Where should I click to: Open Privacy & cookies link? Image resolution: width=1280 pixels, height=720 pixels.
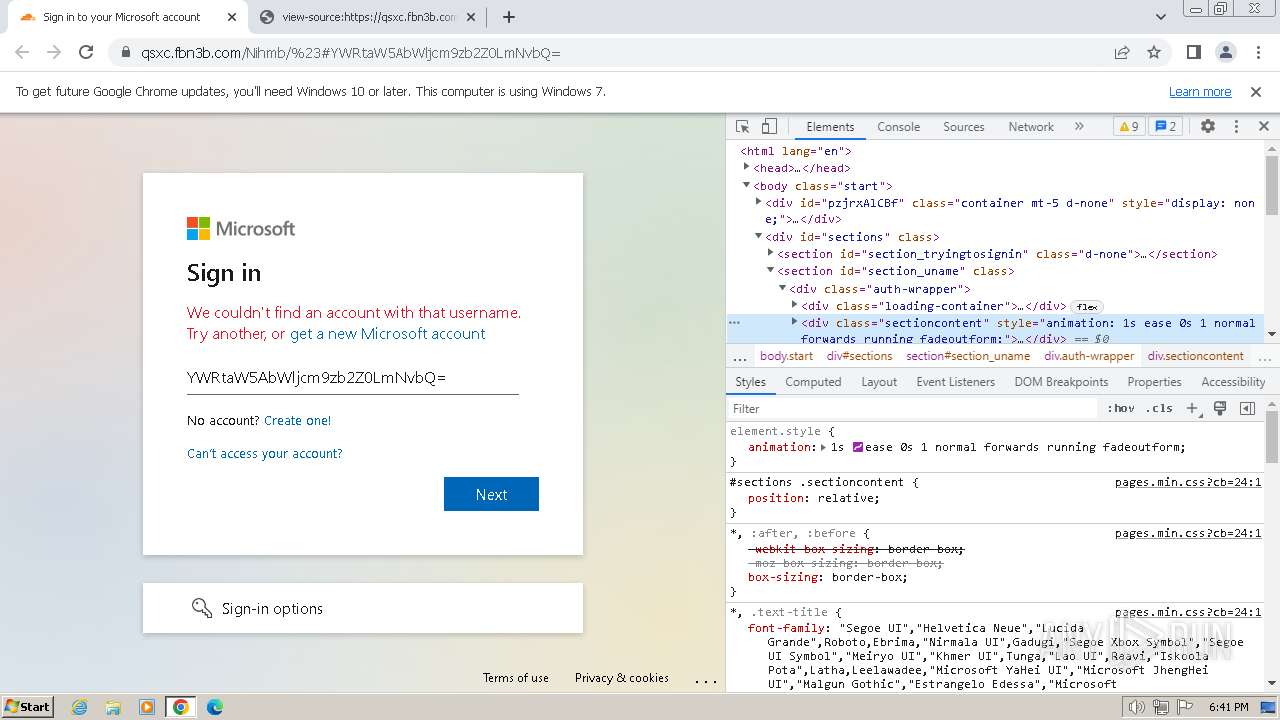point(622,678)
